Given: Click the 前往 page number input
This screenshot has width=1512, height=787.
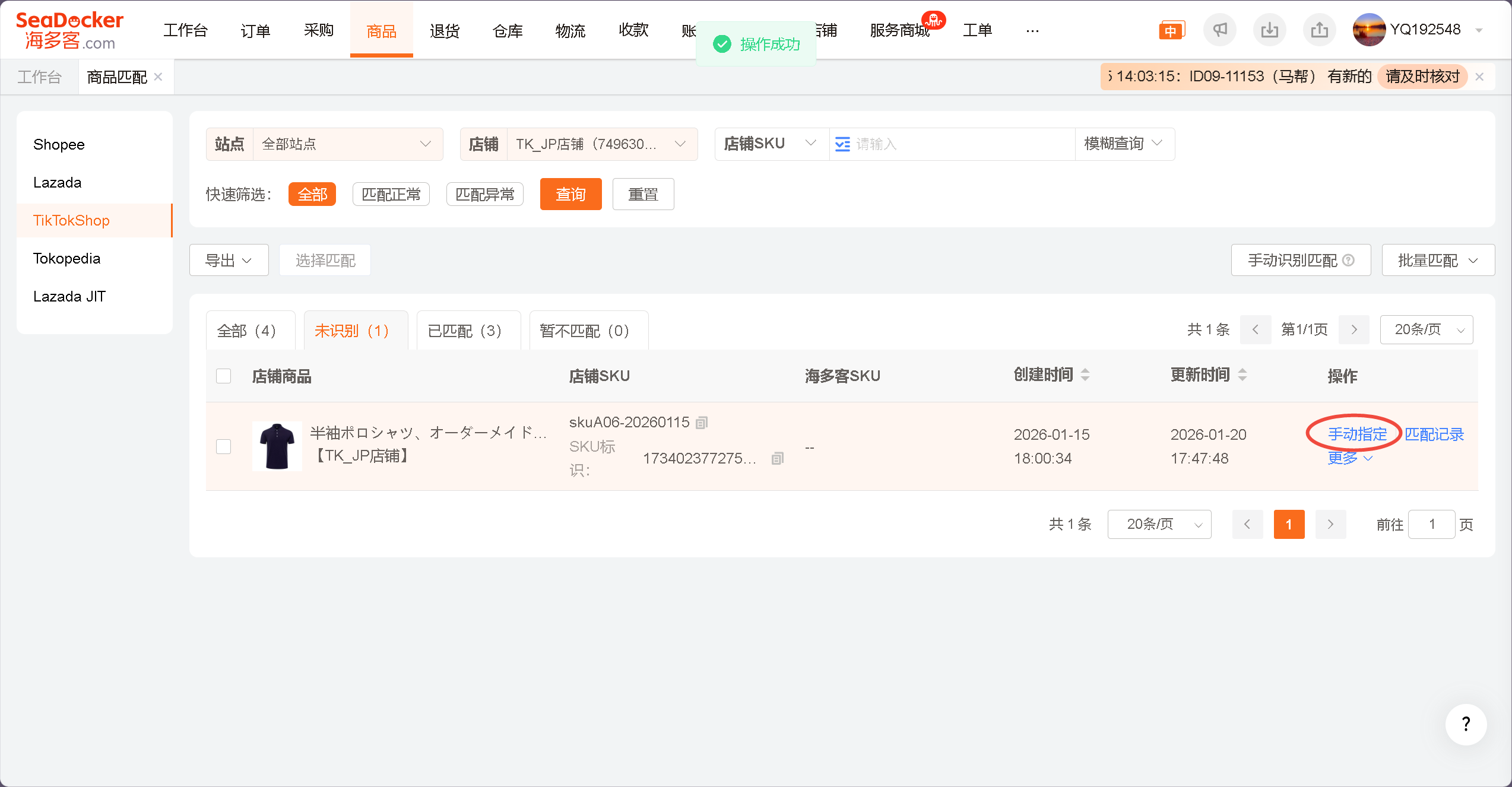Looking at the screenshot, I should (1431, 524).
